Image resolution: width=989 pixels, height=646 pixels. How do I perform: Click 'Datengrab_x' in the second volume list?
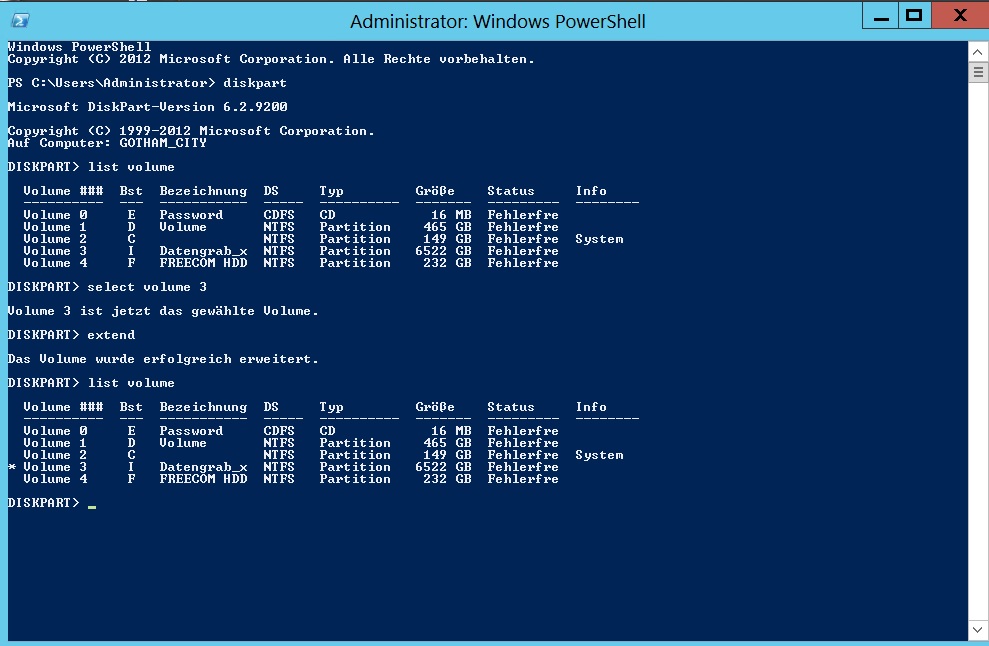[203, 467]
